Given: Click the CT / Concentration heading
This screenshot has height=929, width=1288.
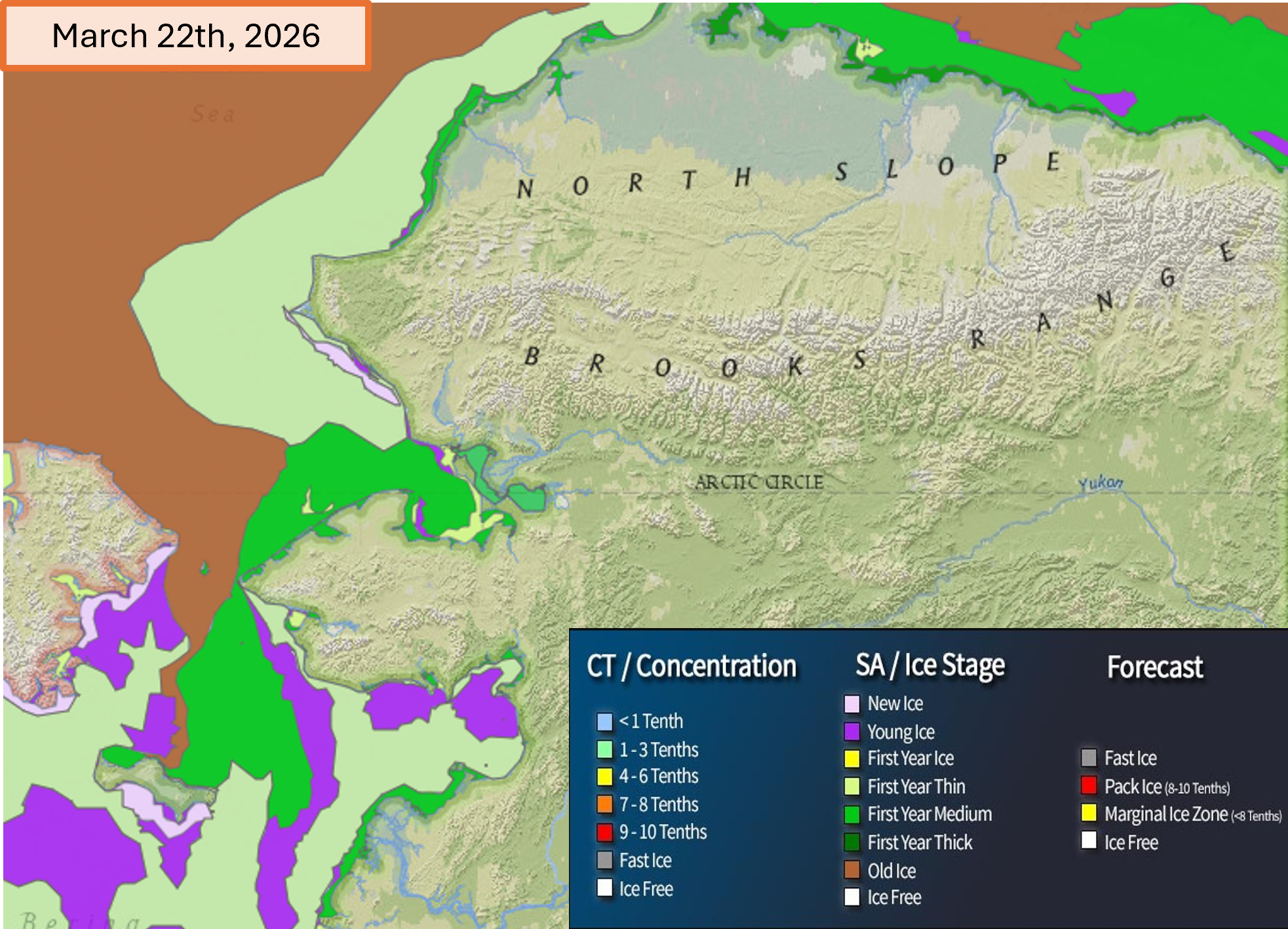Looking at the screenshot, I should (x=692, y=667).
